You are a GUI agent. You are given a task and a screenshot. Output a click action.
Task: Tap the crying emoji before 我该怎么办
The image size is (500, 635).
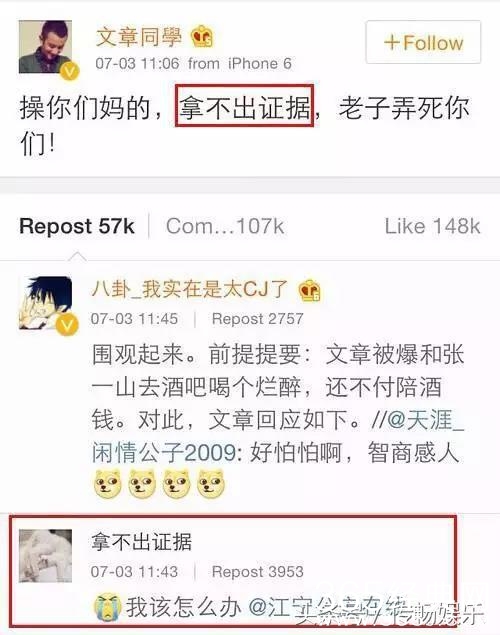tap(107, 607)
